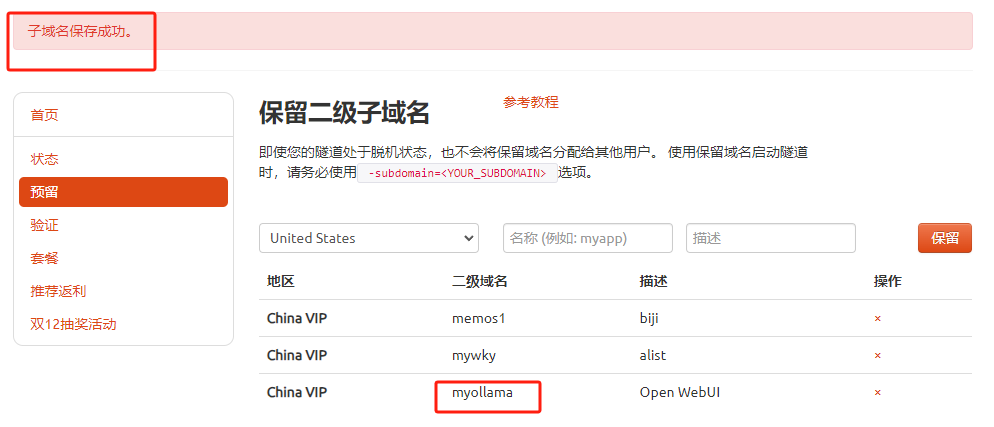The height and width of the screenshot is (427, 994).
Task: Click the 子域名保存成功 success alert
Action: pyautogui.click(x=490, y=31)
